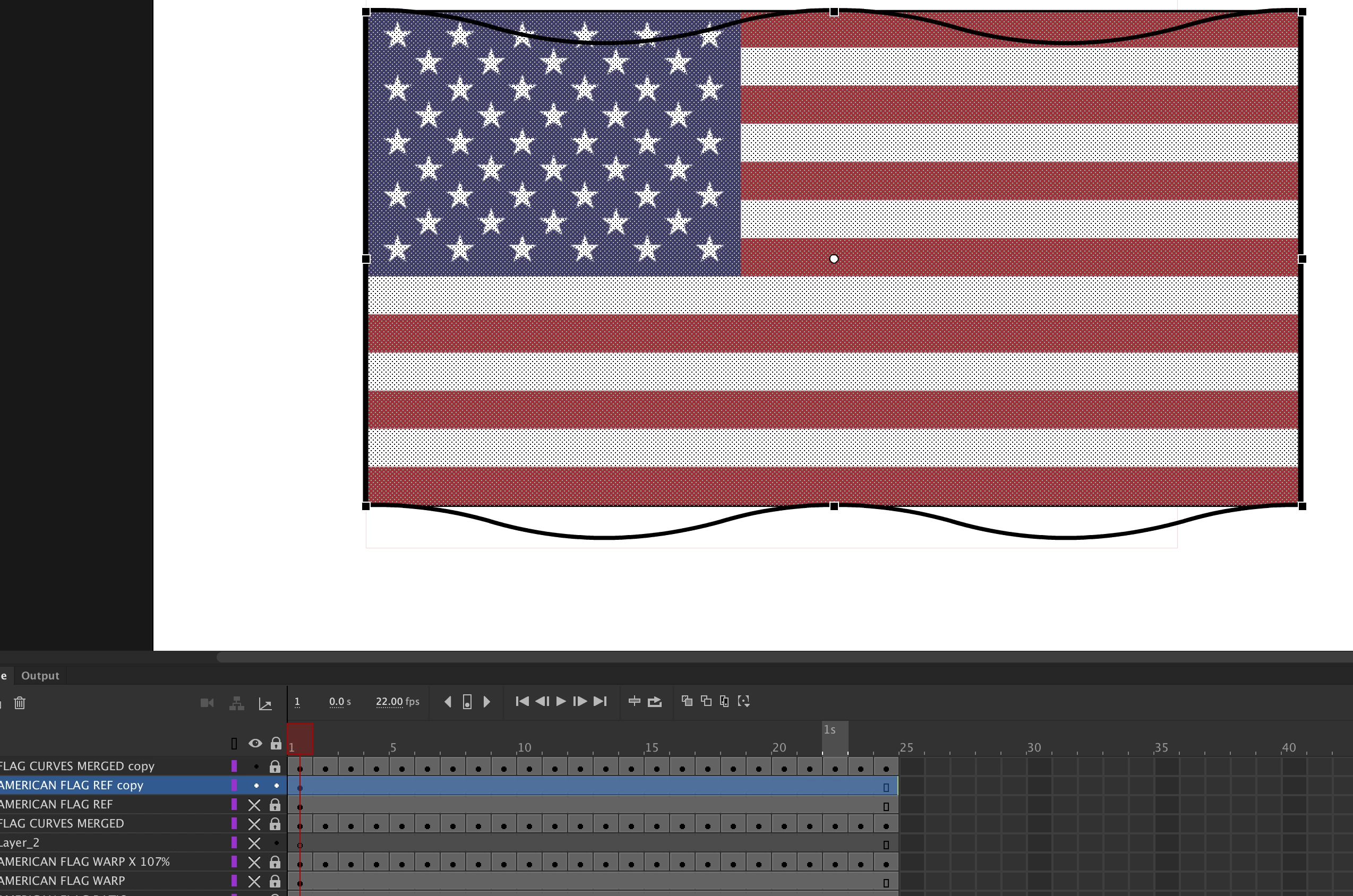Click the layer parenting view icon
1353x896 pixels.
tap(237, 703)
